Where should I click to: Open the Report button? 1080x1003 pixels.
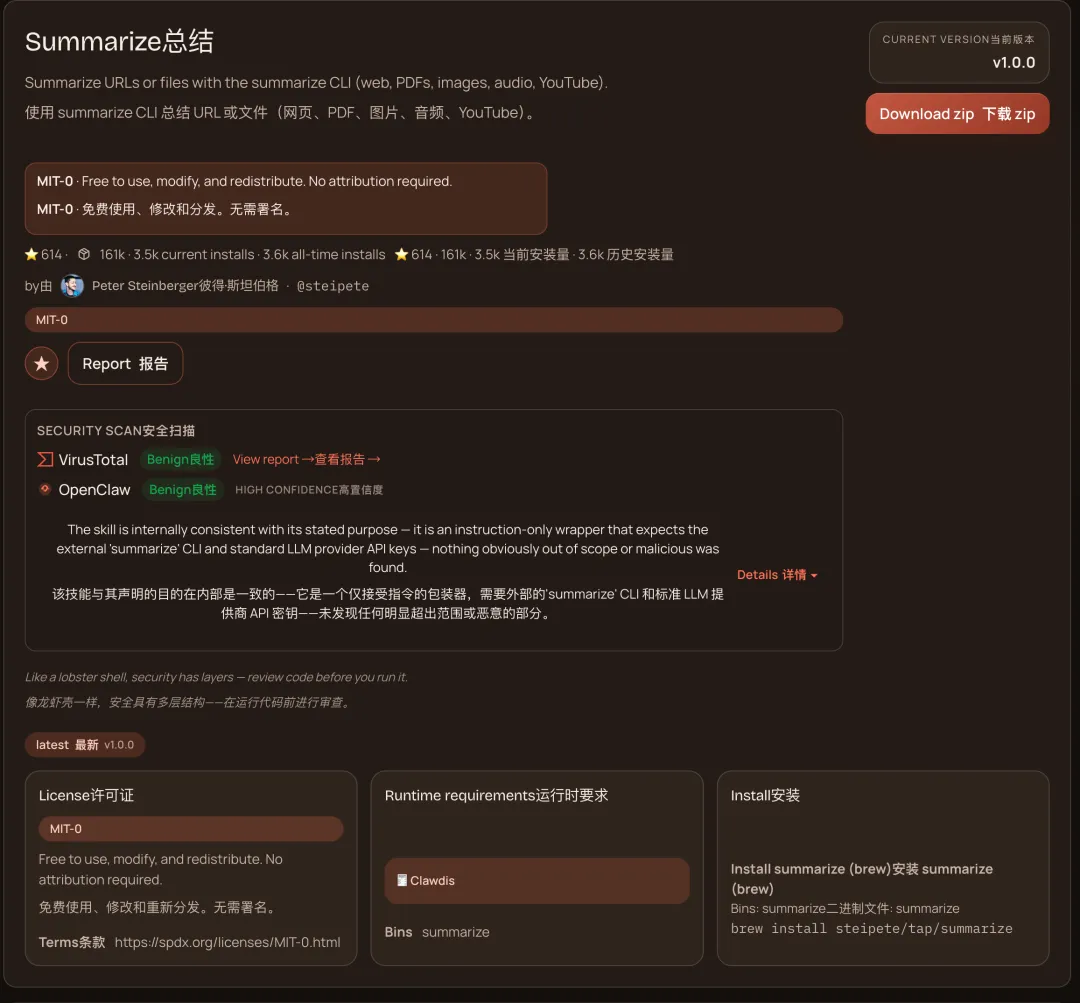click(x=125, y=364)
